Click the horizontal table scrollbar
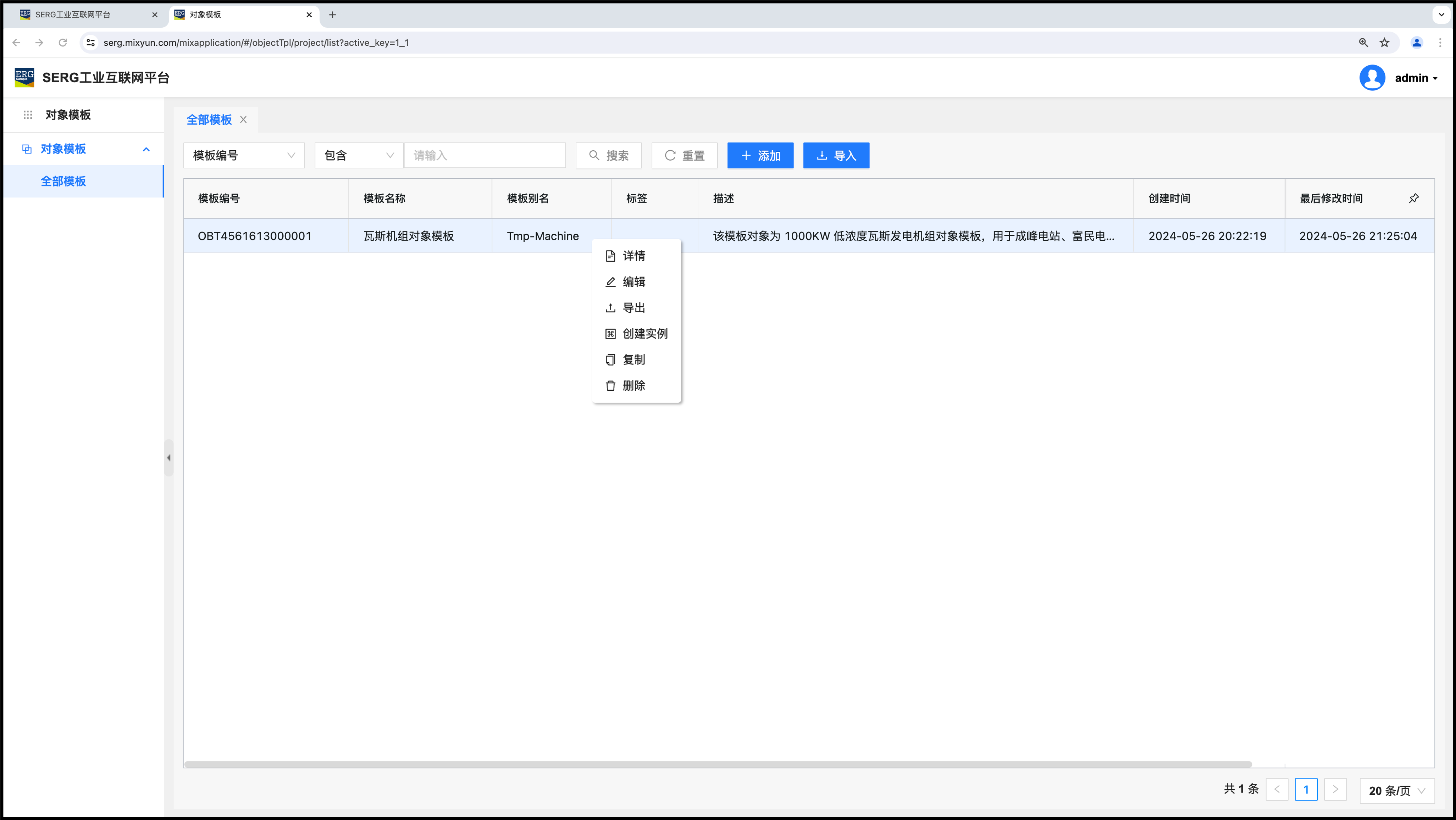 pyautogui.click(x=718, y=765)
